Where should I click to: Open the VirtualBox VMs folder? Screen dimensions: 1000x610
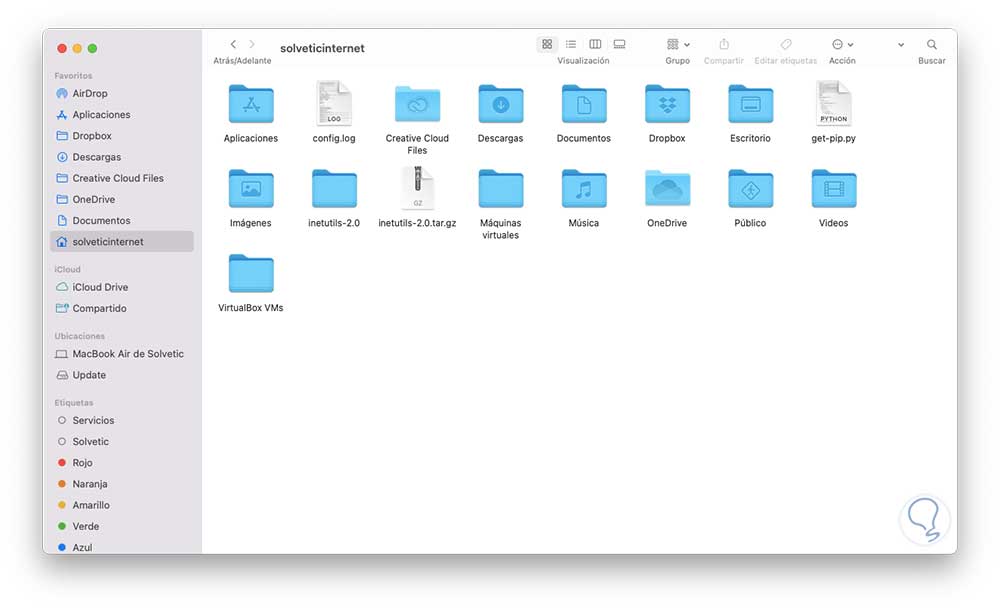point(251,274)
